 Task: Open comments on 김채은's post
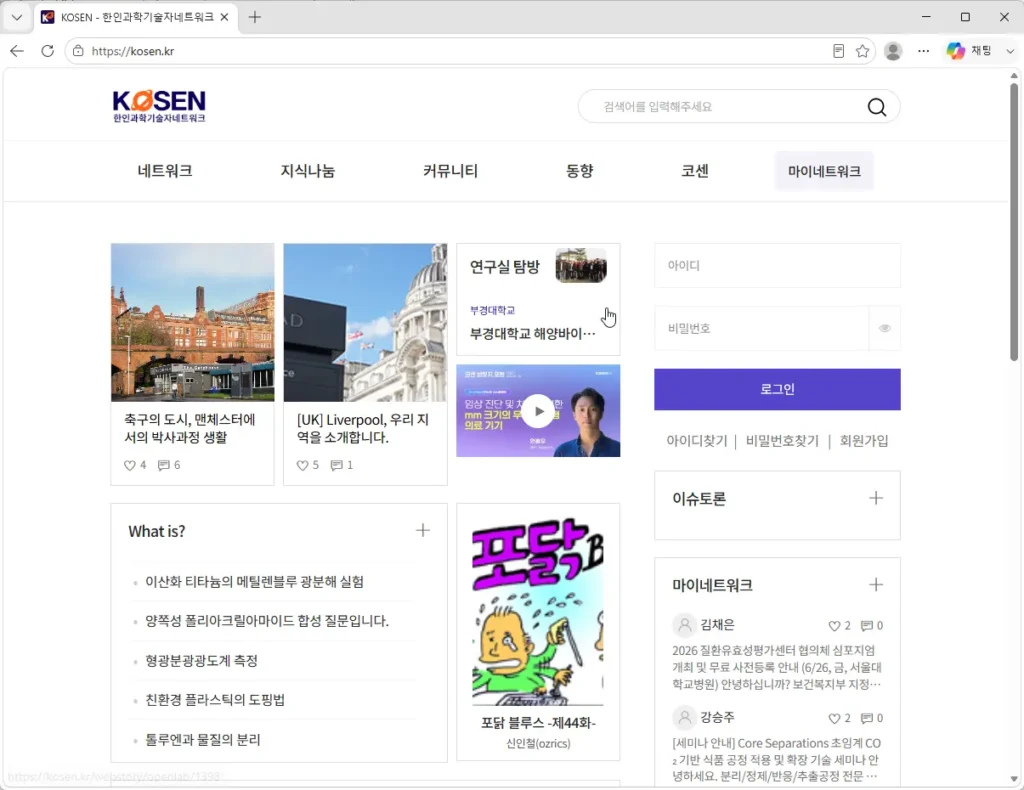coord(867,626)
